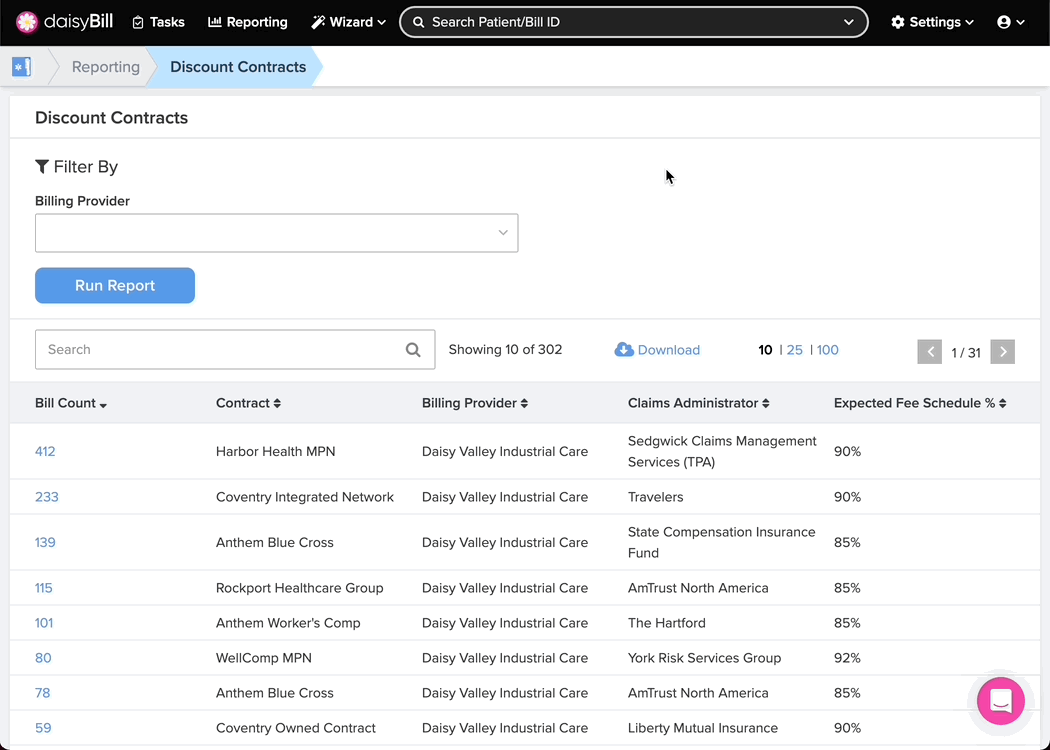
Task: Select the Discount Contracts breadcrumb
Action: pyautogui.click(x=238, y=67)
